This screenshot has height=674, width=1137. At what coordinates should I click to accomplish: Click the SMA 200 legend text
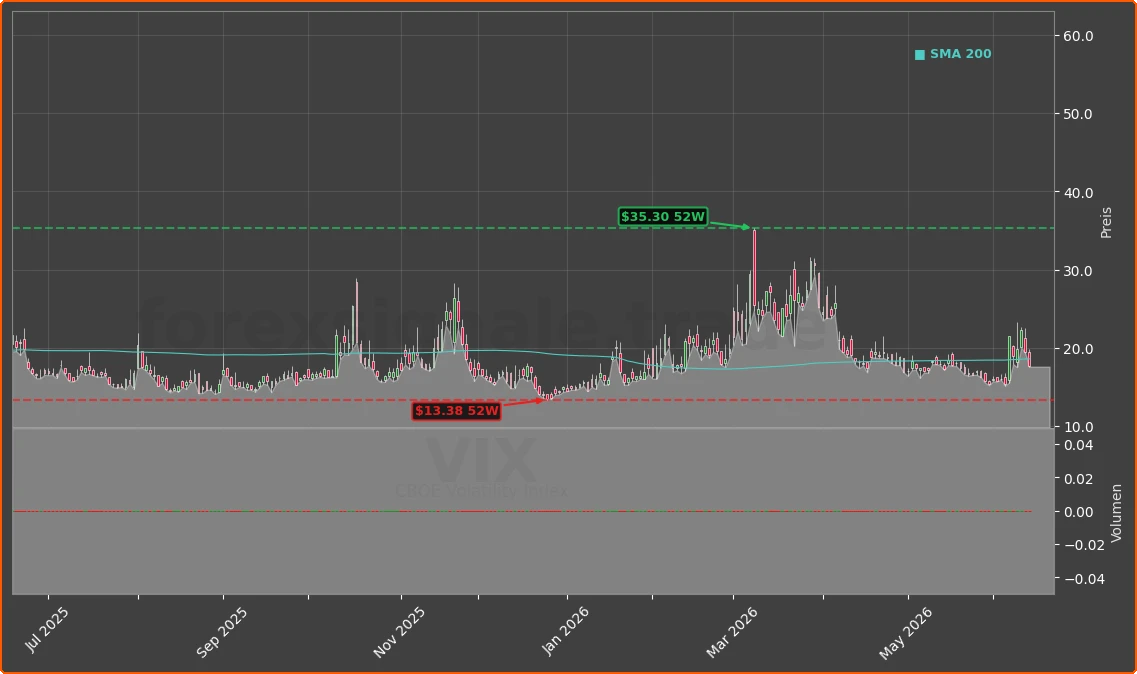[x=960, y=54]
